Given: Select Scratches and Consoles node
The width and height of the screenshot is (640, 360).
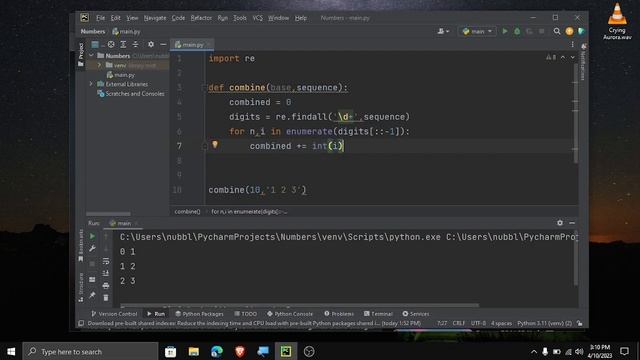Looking at the screenshot, I should click(x=131, y=94).
